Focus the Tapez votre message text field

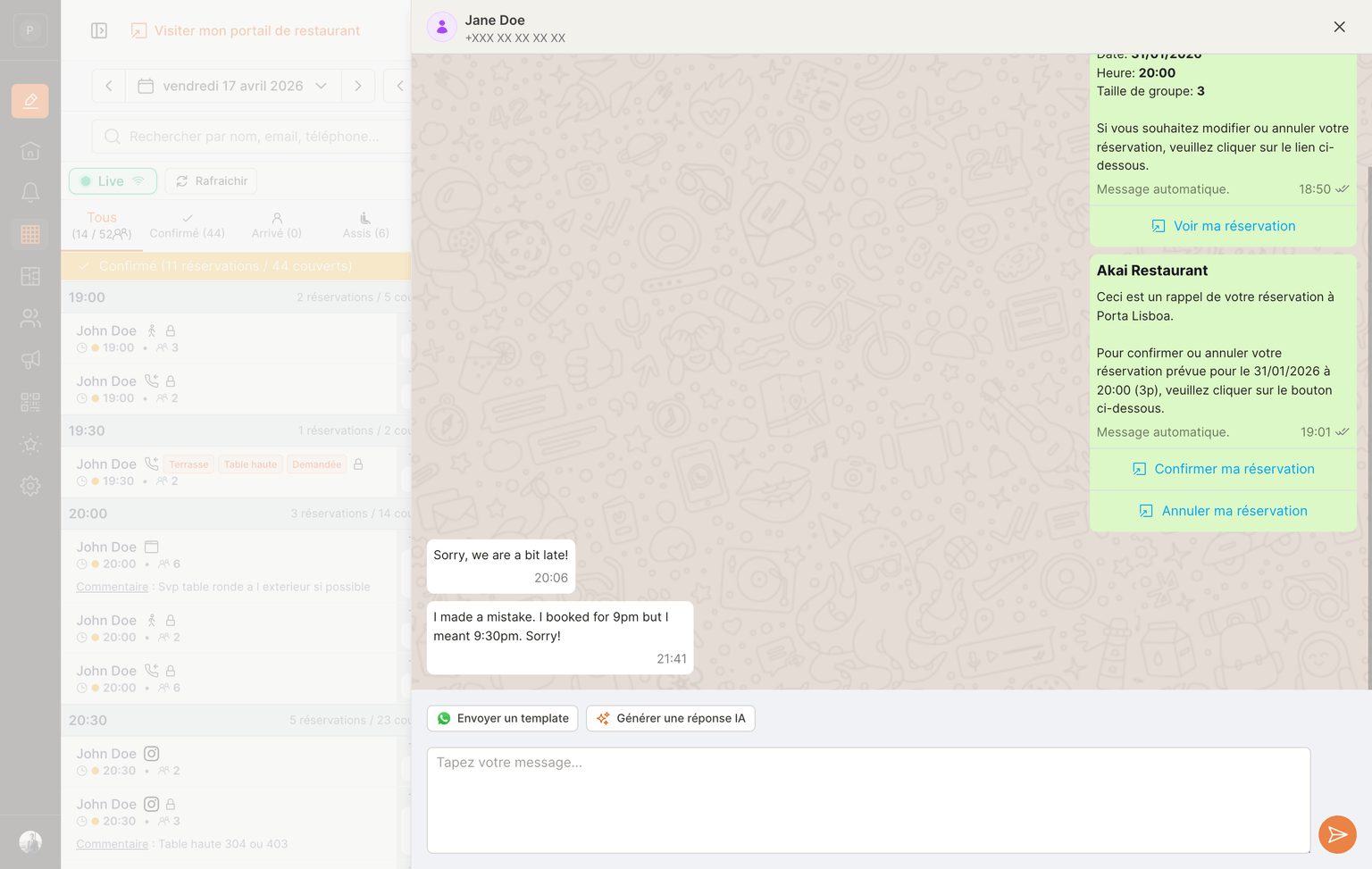pyautogui.click(x=868, y=799)
